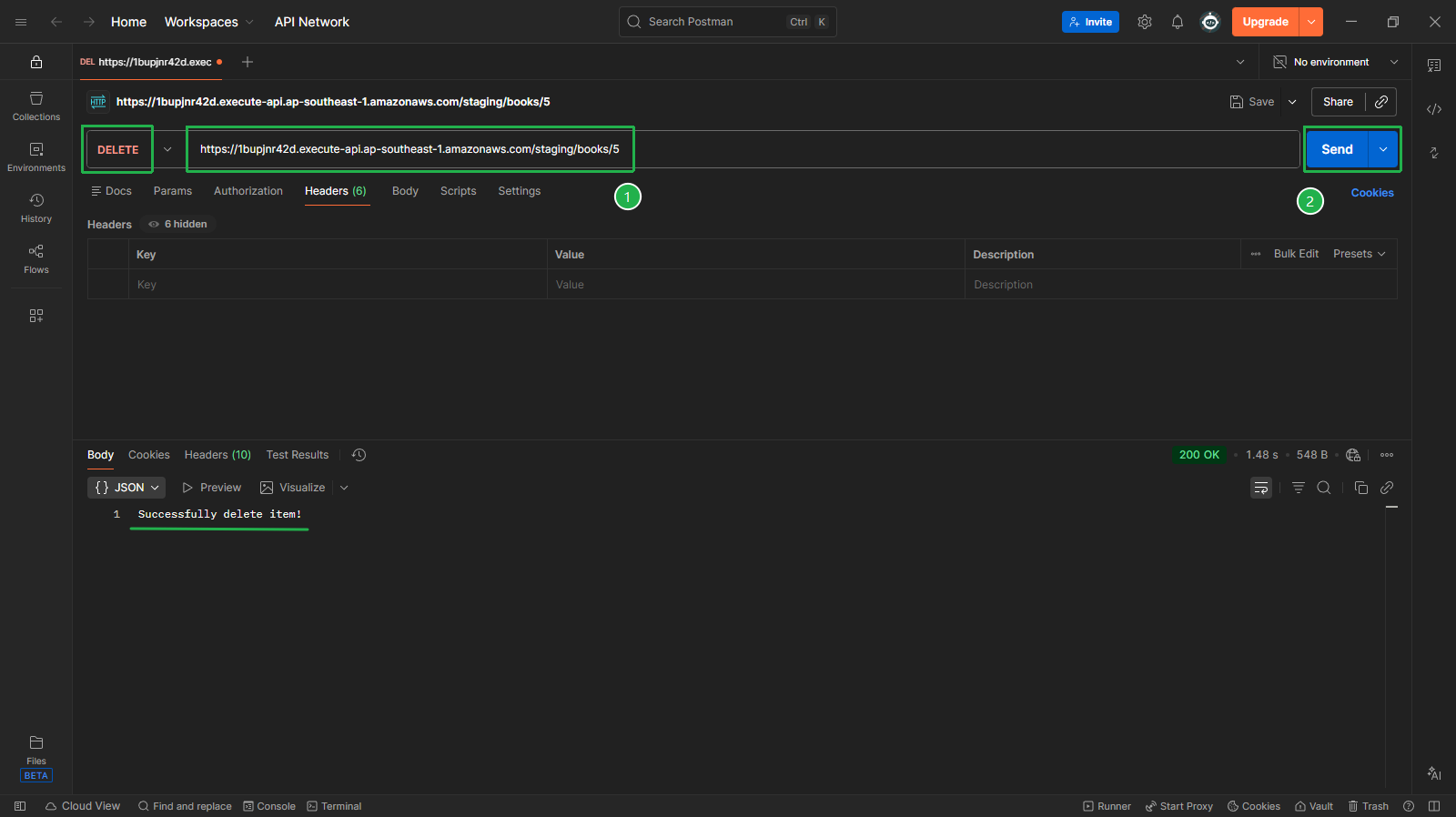
Task: Click the Invite button
Action: coord(1090,22)
